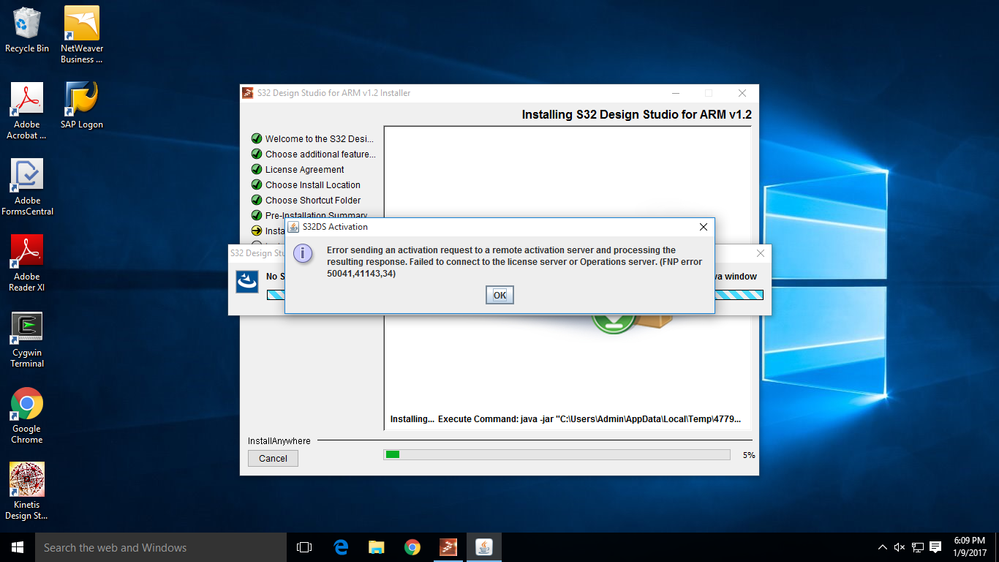Close the S32DS Activation dialog

pos(703,227)
